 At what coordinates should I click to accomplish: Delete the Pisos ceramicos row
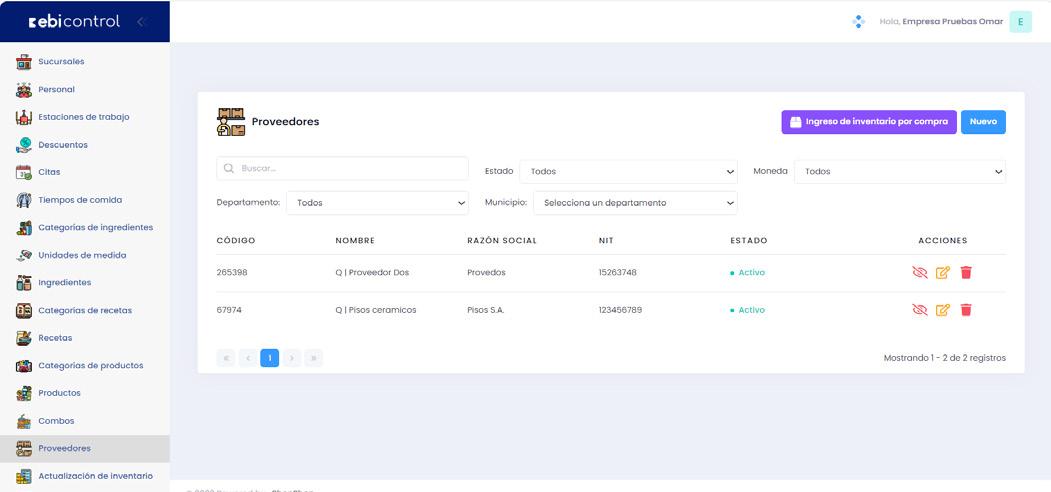pos(966,310)
